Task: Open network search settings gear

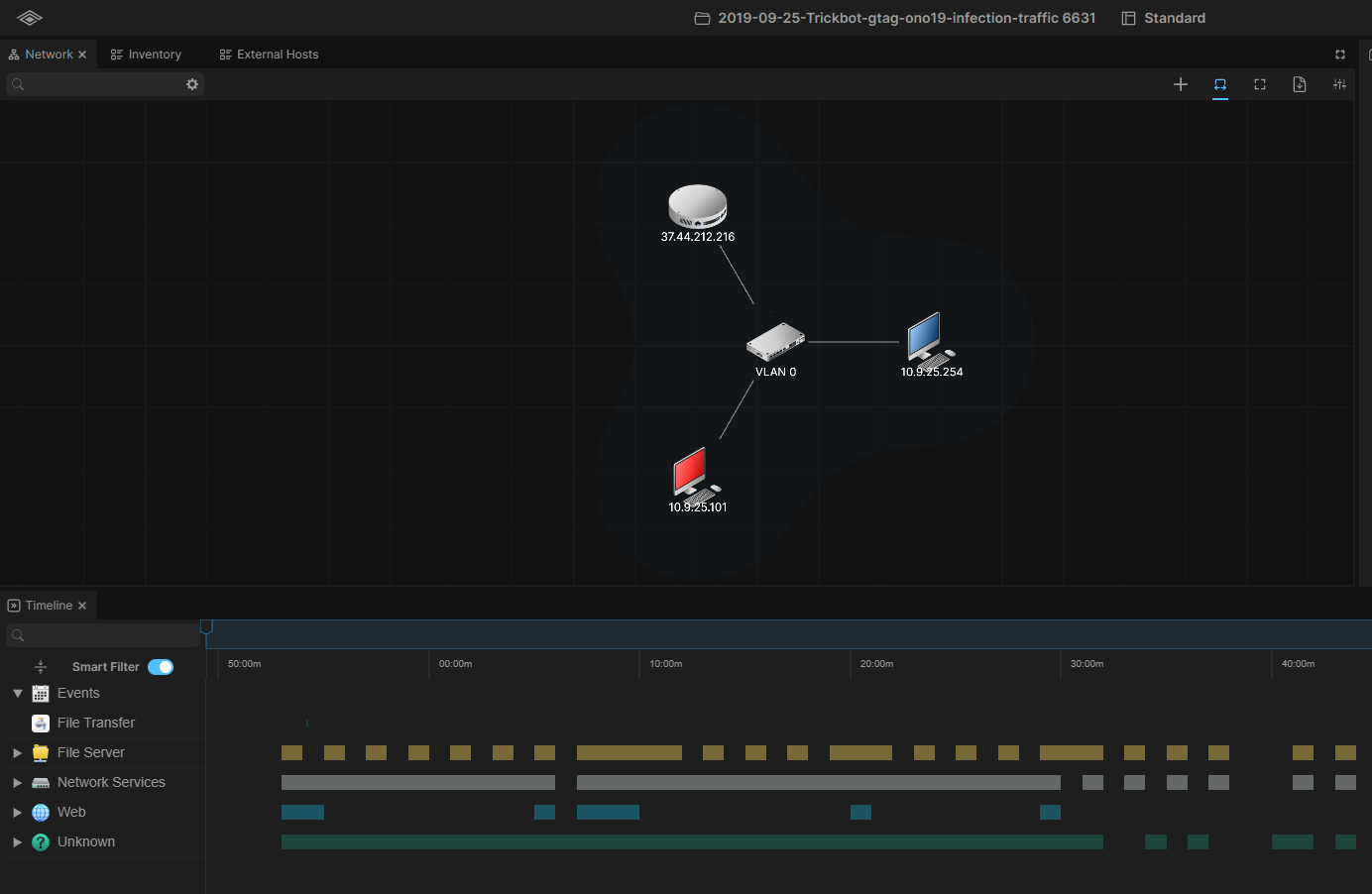Action: (x=192, y=84)
